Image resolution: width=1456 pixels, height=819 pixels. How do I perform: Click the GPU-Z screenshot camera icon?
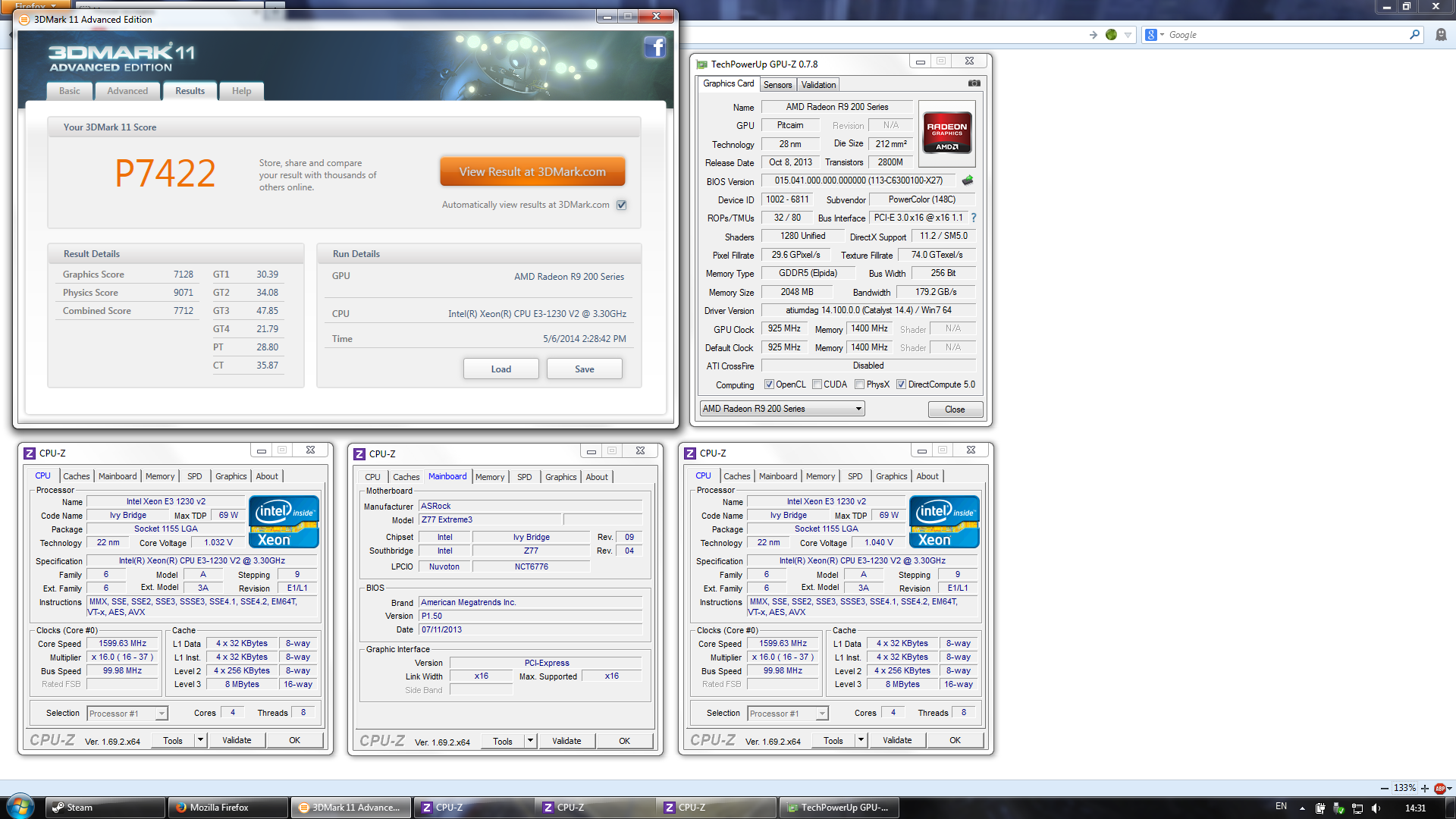[x=974, y=83]
